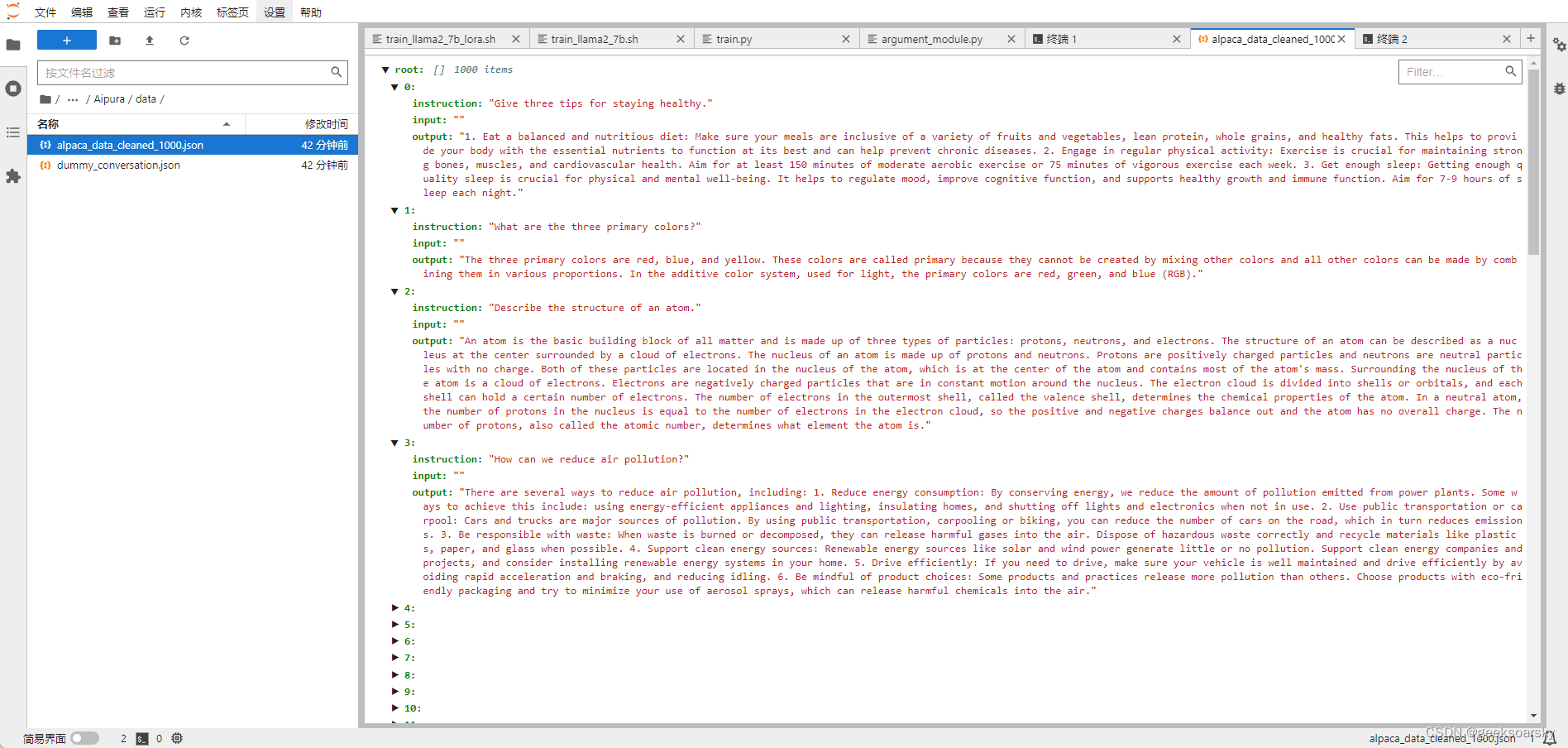
Task: Close the alpaca_data_cleaned JSON tab
Action: click(1341, 39)
